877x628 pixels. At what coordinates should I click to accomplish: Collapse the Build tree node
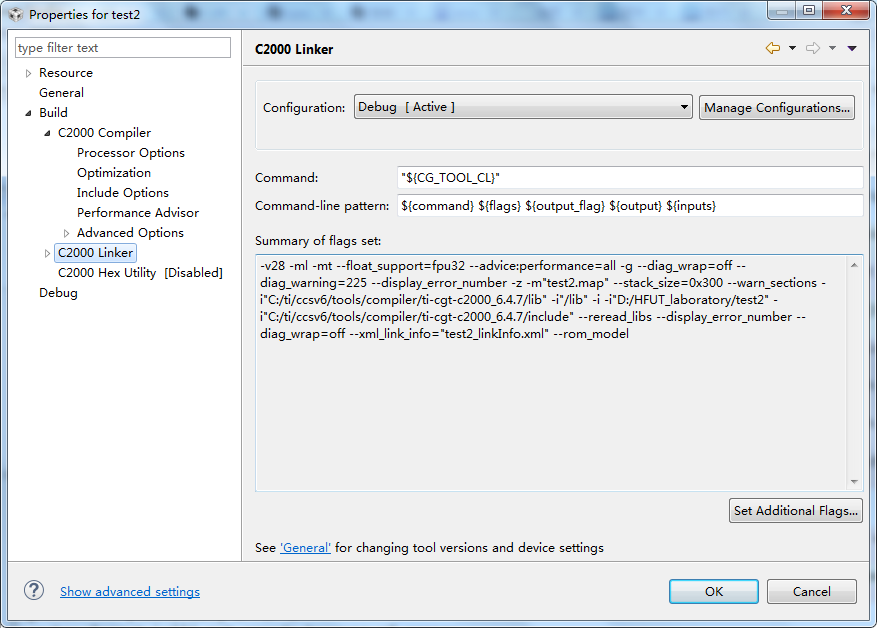28,113
